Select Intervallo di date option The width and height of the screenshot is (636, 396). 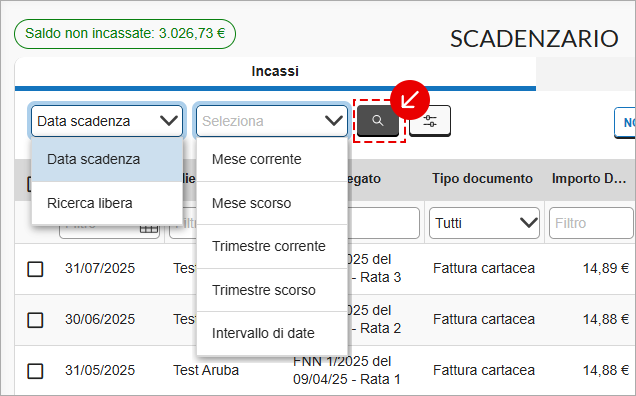pos(272,334)
